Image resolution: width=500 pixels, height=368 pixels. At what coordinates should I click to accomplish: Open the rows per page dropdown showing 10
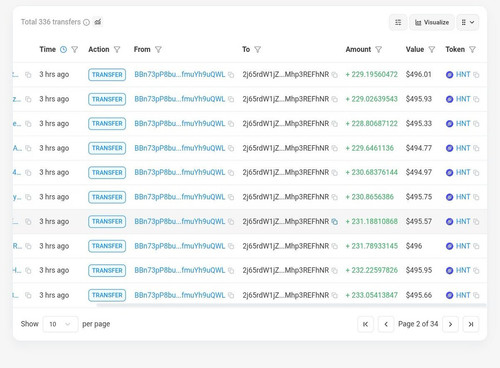[x=60, y=324]
